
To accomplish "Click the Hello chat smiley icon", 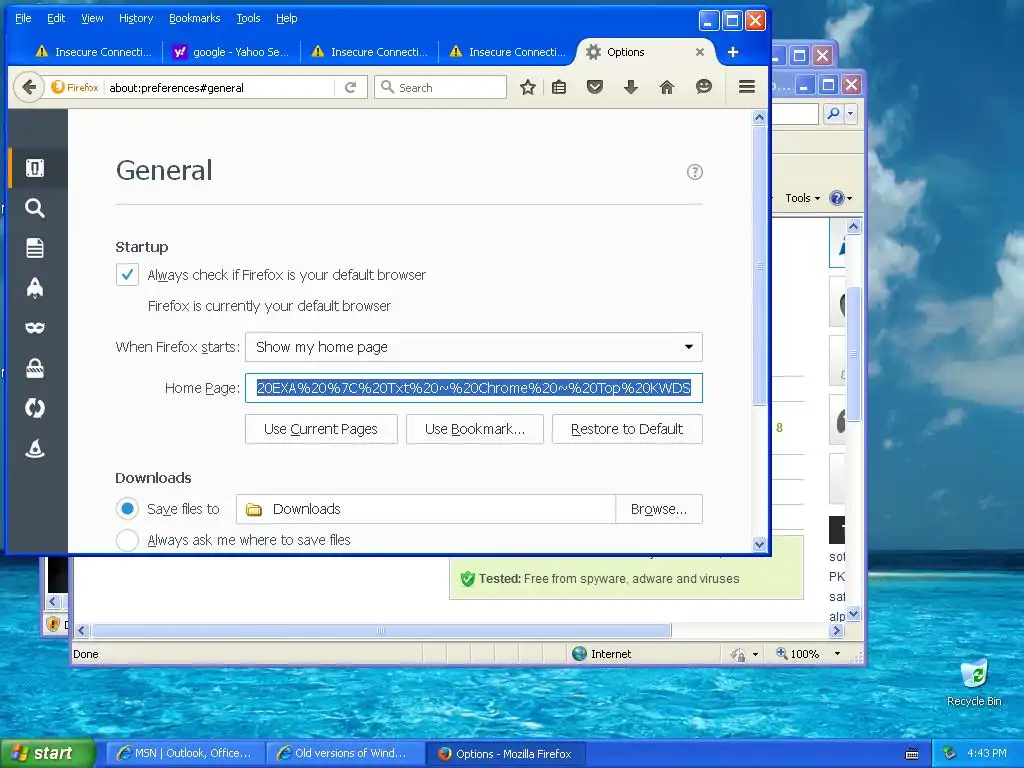I will point(703,88).
